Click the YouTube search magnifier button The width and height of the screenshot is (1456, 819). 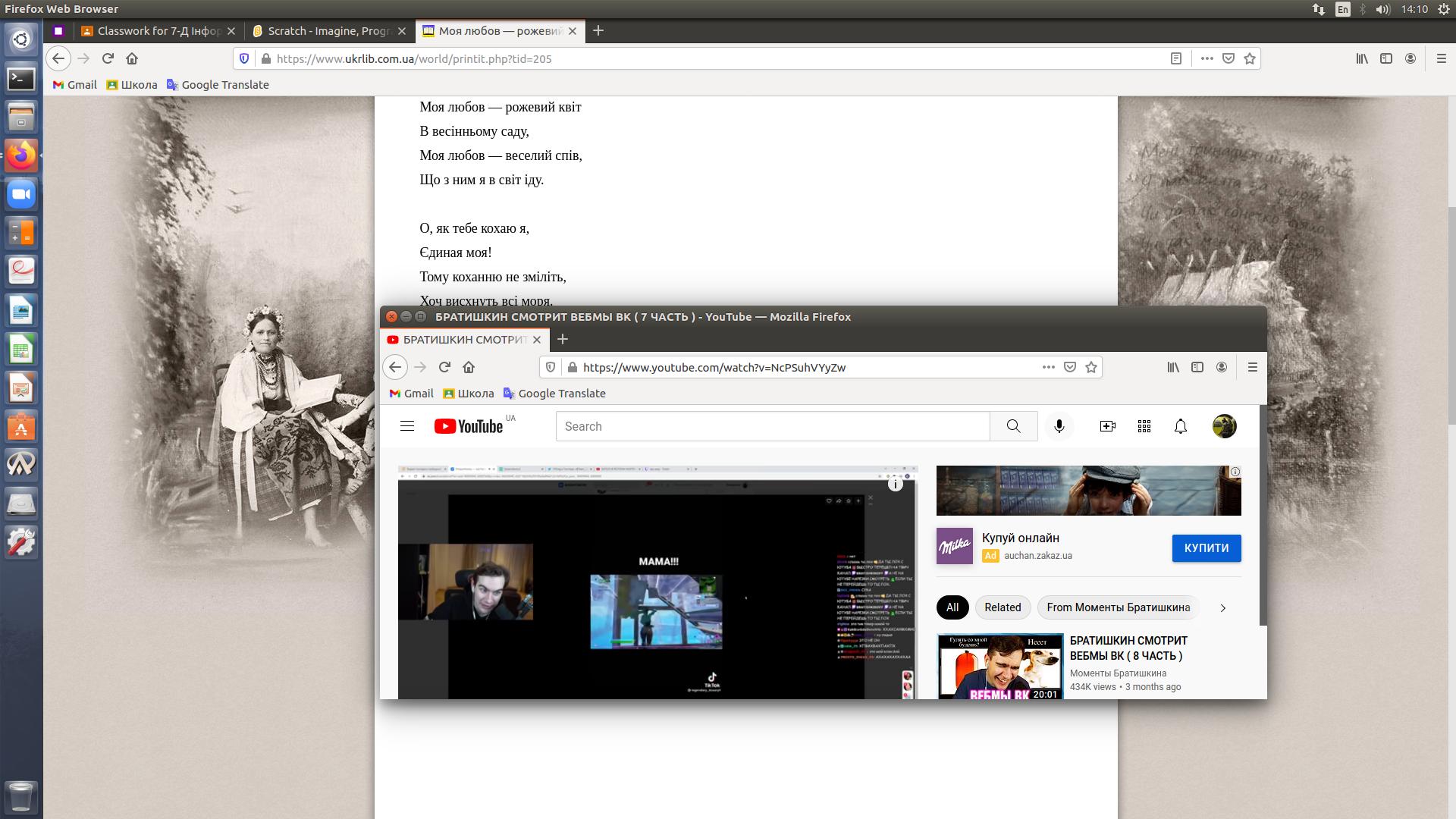(1013, 426)
